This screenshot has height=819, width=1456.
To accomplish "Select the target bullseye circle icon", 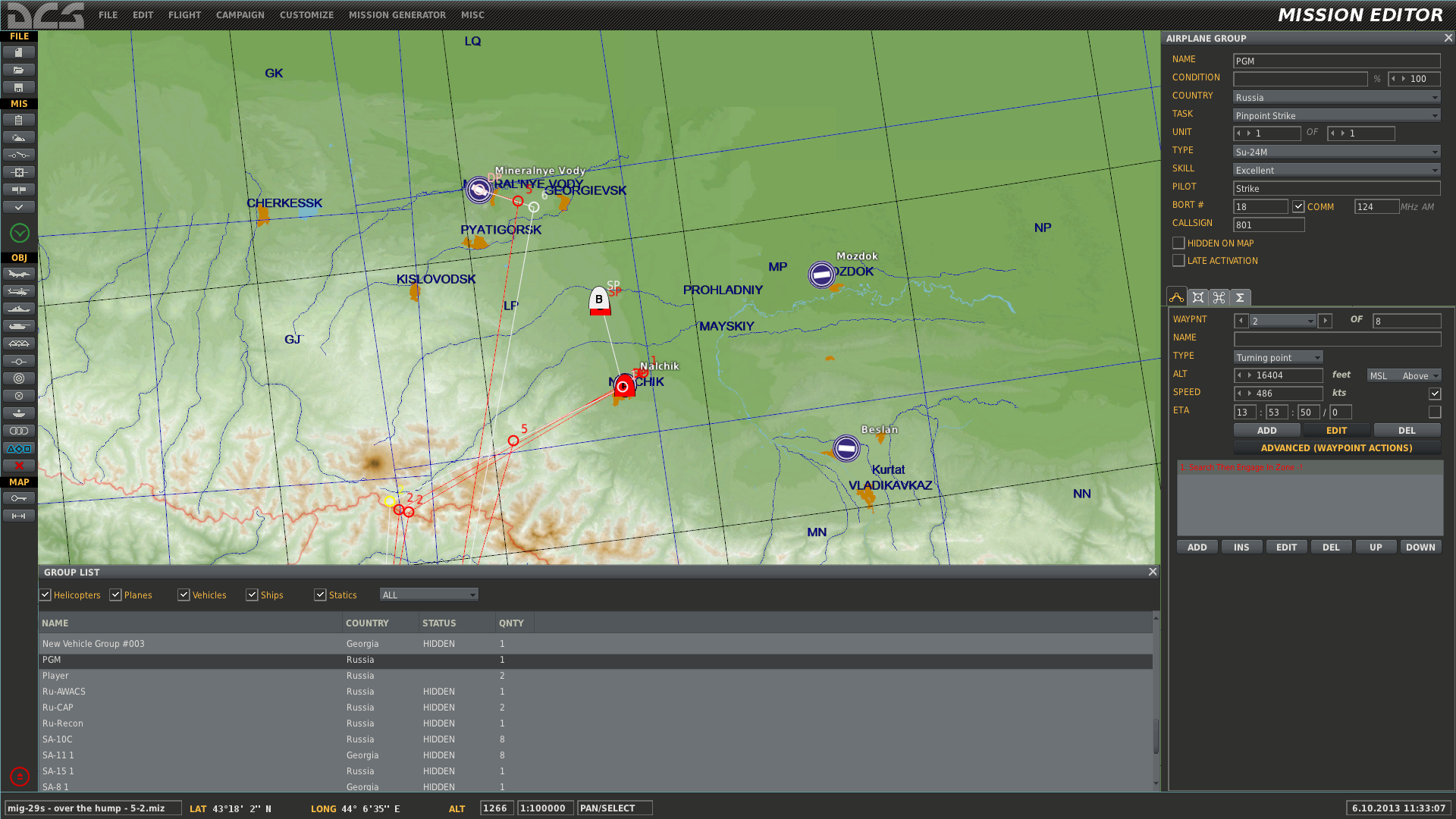I will pos(19,378).
